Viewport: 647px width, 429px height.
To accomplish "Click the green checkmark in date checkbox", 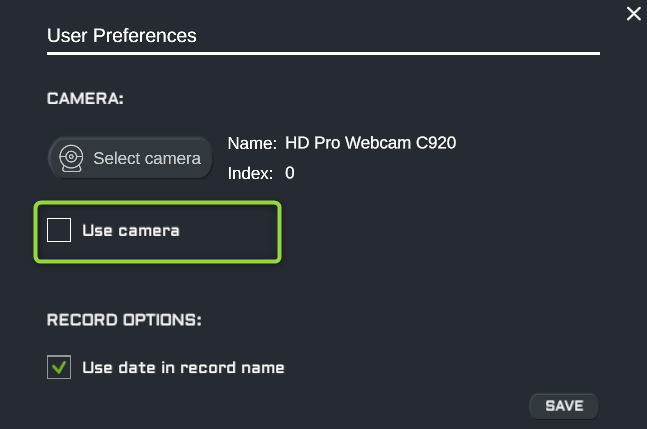I will [x=59, y=367].
